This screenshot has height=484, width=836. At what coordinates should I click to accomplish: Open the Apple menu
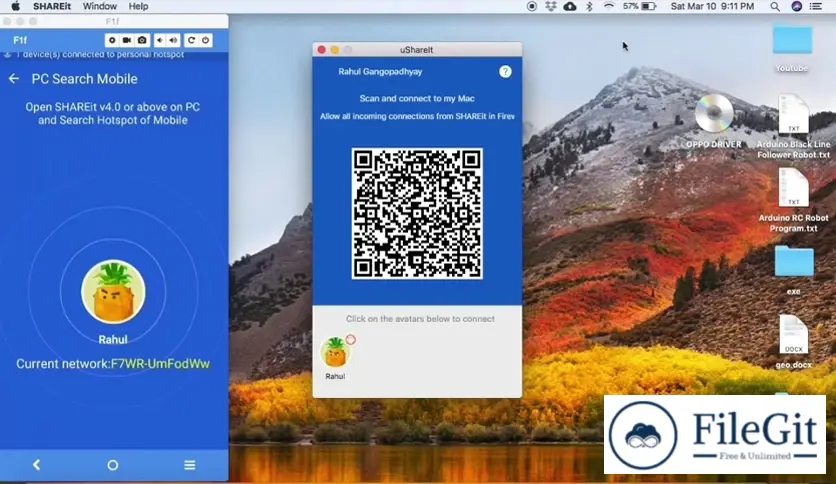(15, 6)
